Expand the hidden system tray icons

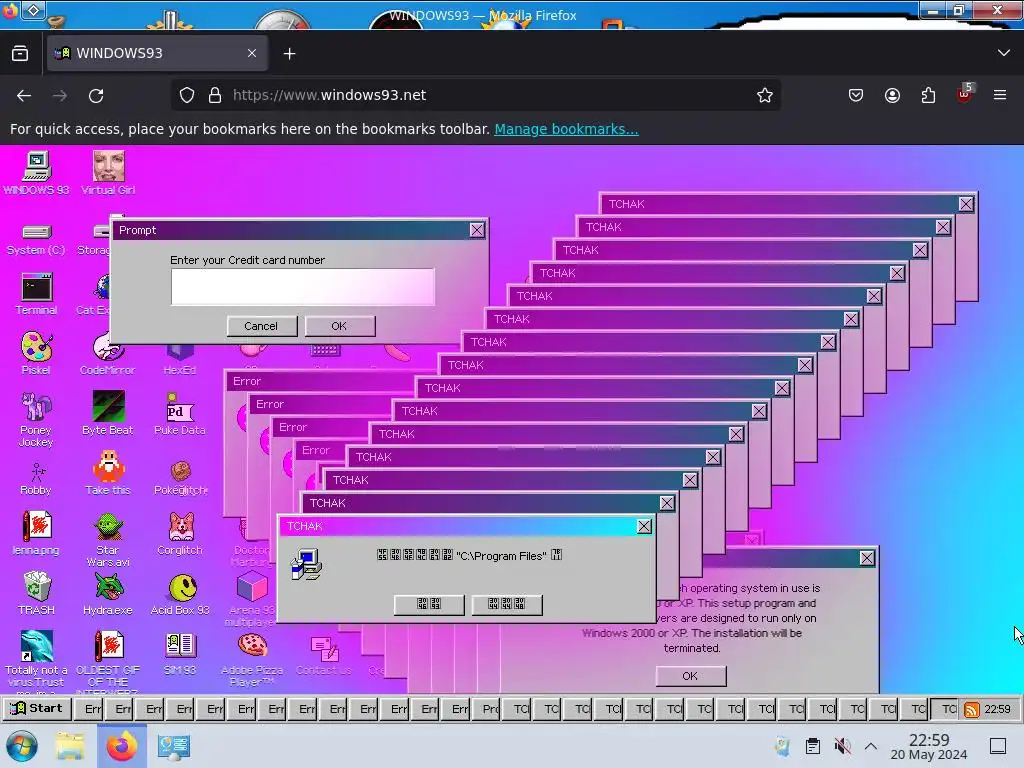[871, 746]
